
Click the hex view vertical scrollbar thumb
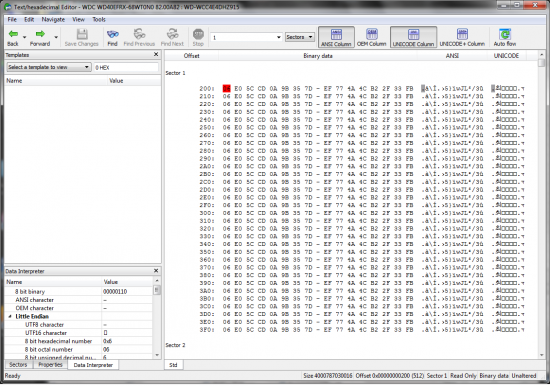[x=542, y=63]
